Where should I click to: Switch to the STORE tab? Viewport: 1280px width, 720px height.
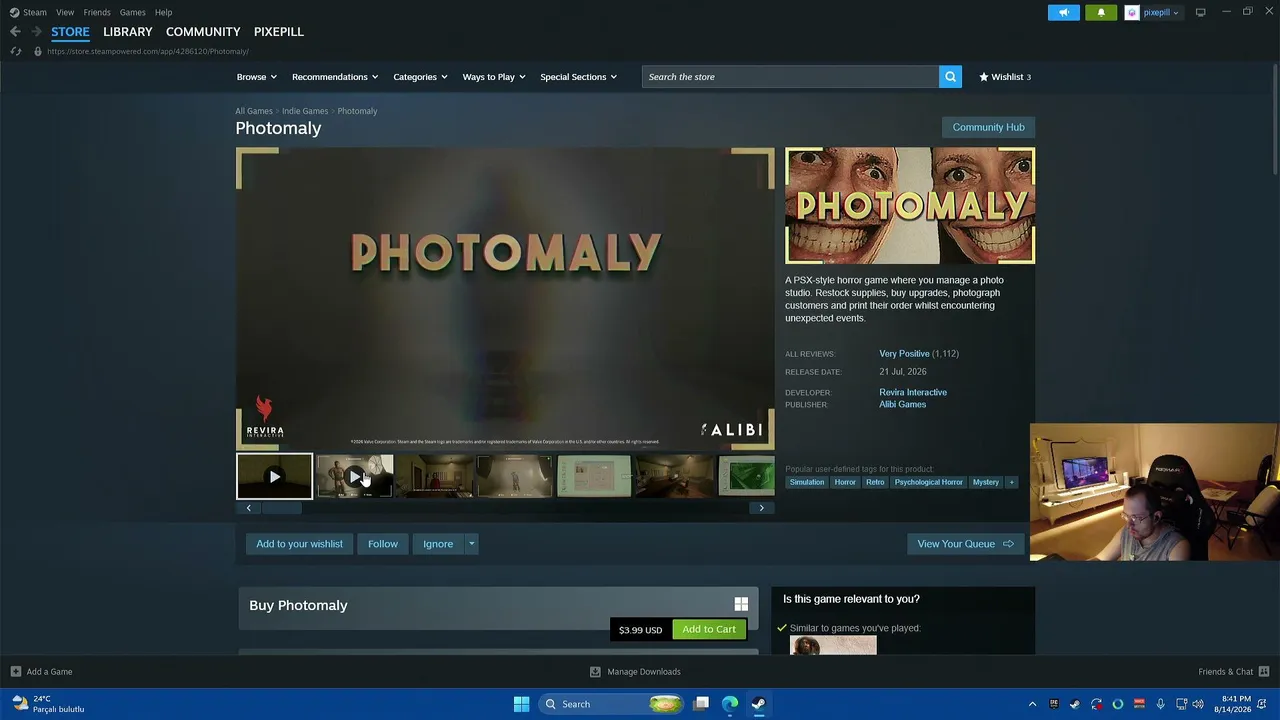point(70,32)
